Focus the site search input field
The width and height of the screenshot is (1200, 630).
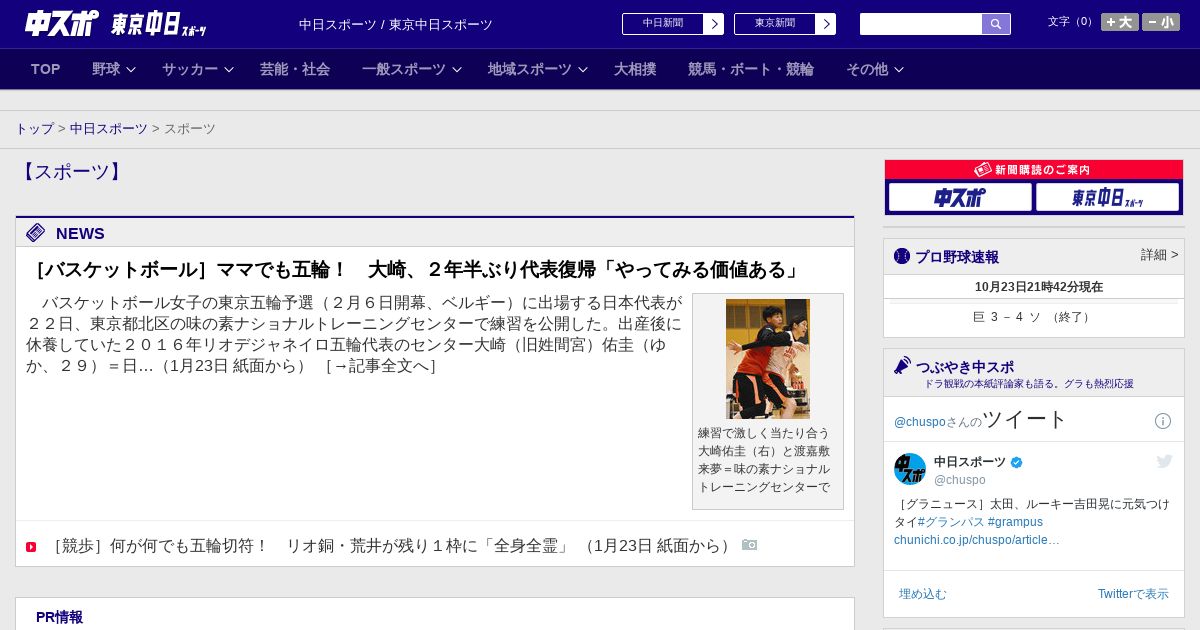pyautogui.click(x=921, y=24)
